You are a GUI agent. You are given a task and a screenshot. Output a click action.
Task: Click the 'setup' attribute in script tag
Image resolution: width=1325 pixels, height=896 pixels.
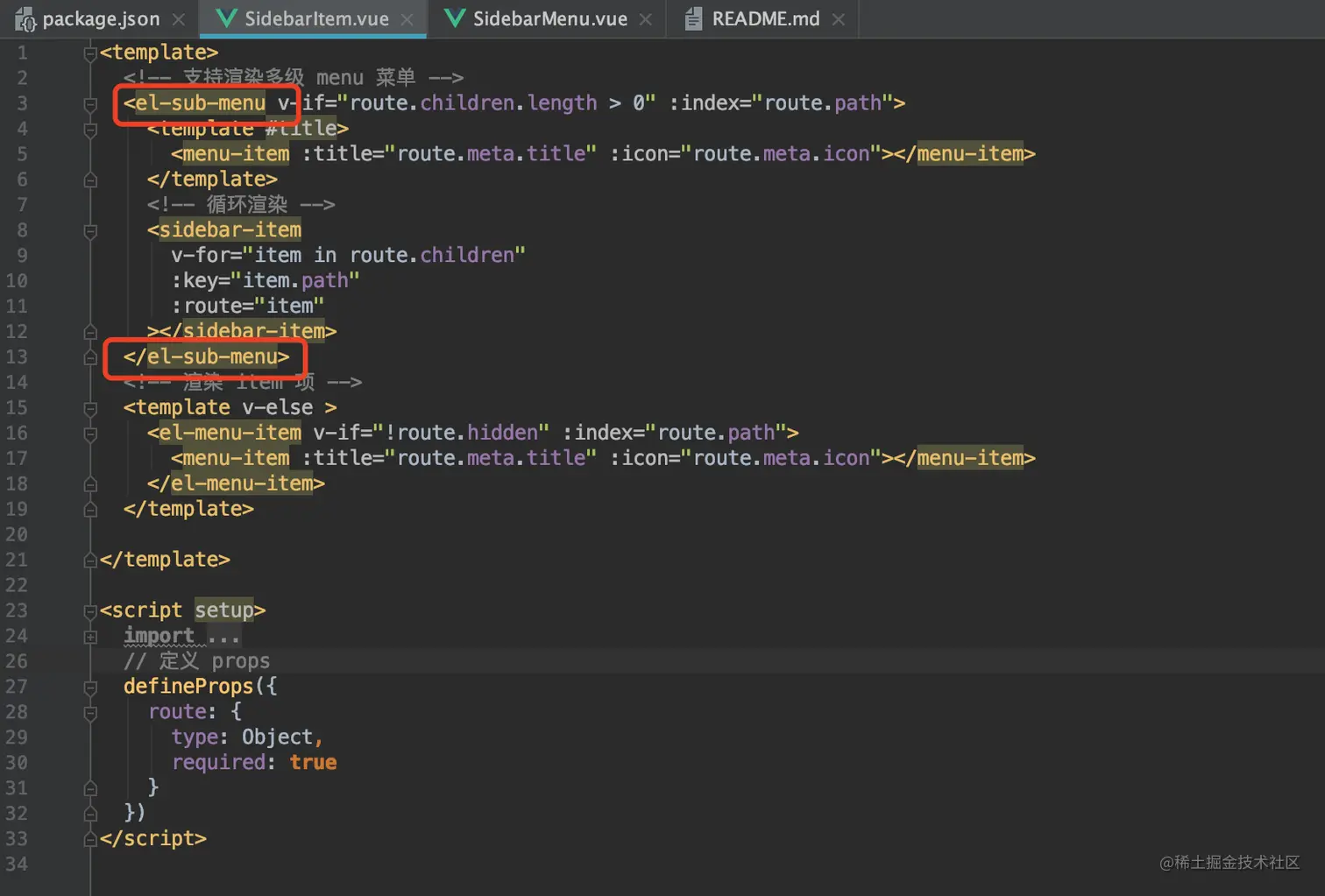tap(224, 610)
